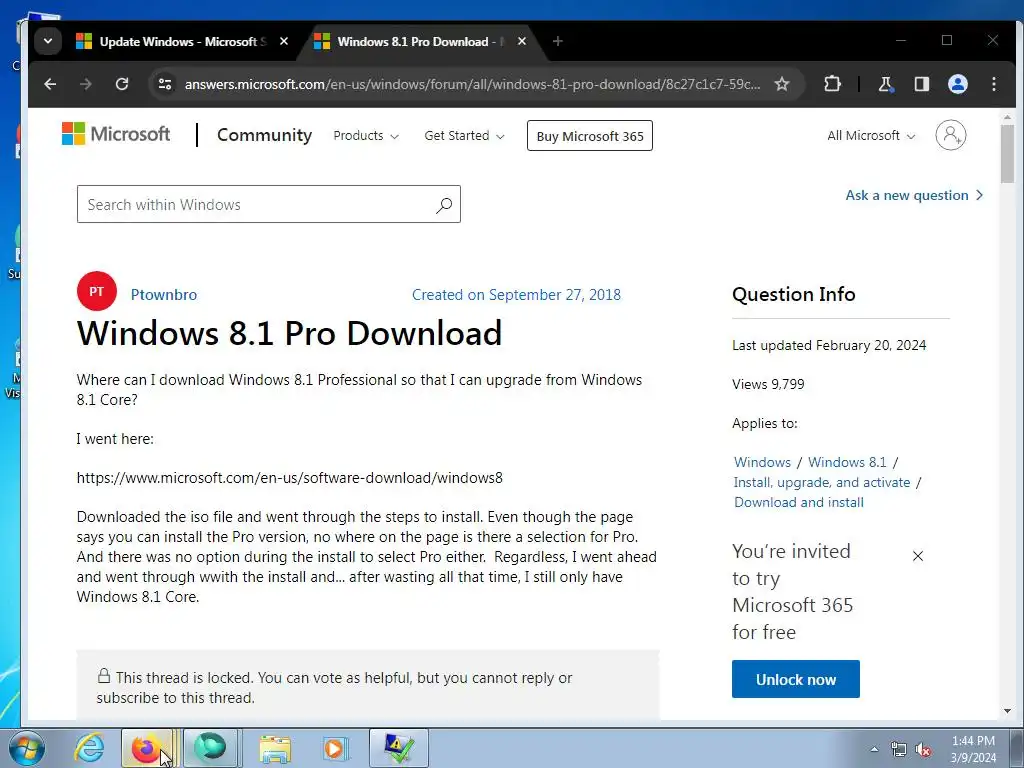The width and height of the screenshot is (1024, 768).
Task: Click the sign-in account icon
Action: point(951,135)
